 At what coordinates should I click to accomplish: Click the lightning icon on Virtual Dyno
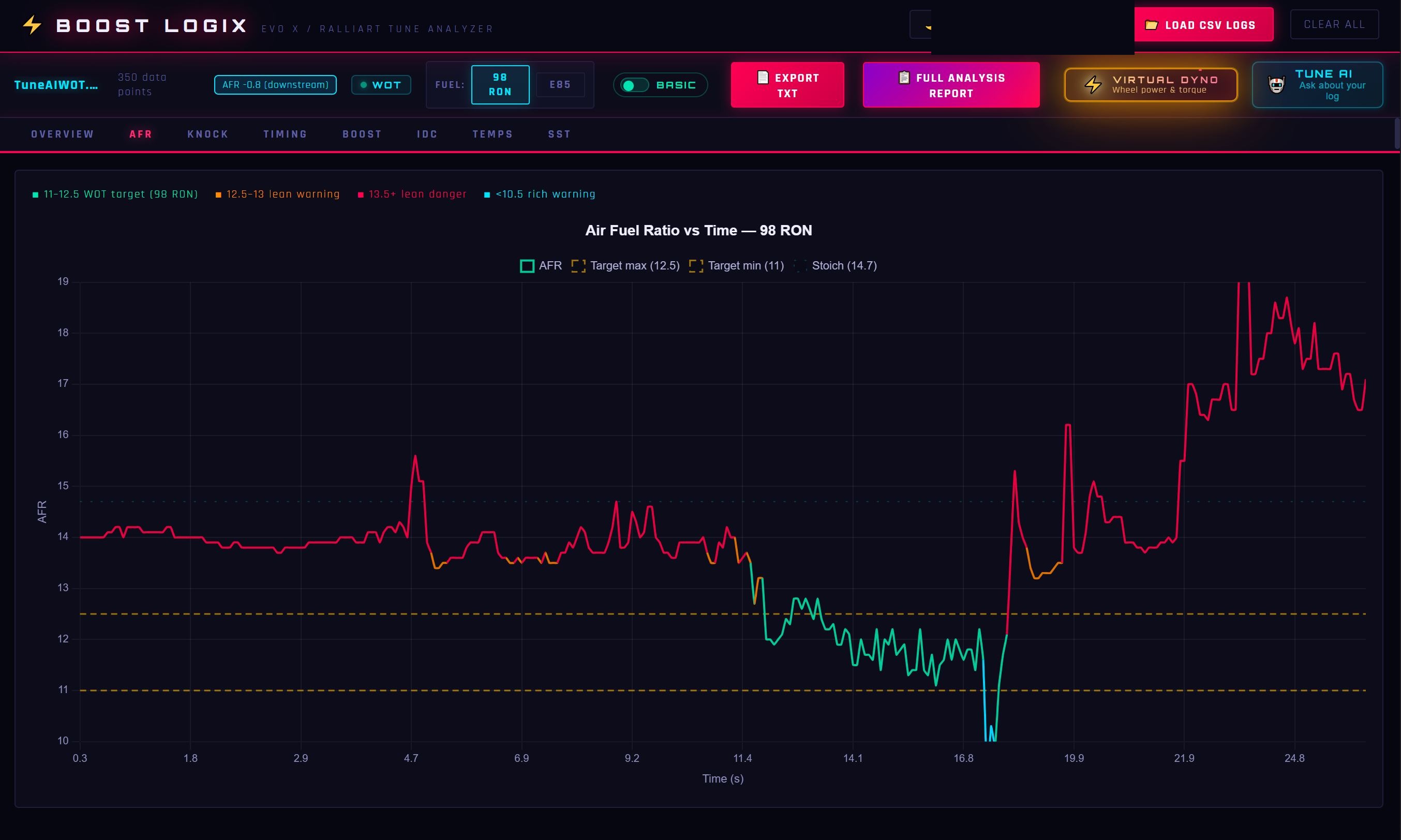click(x=1093, y=85)
